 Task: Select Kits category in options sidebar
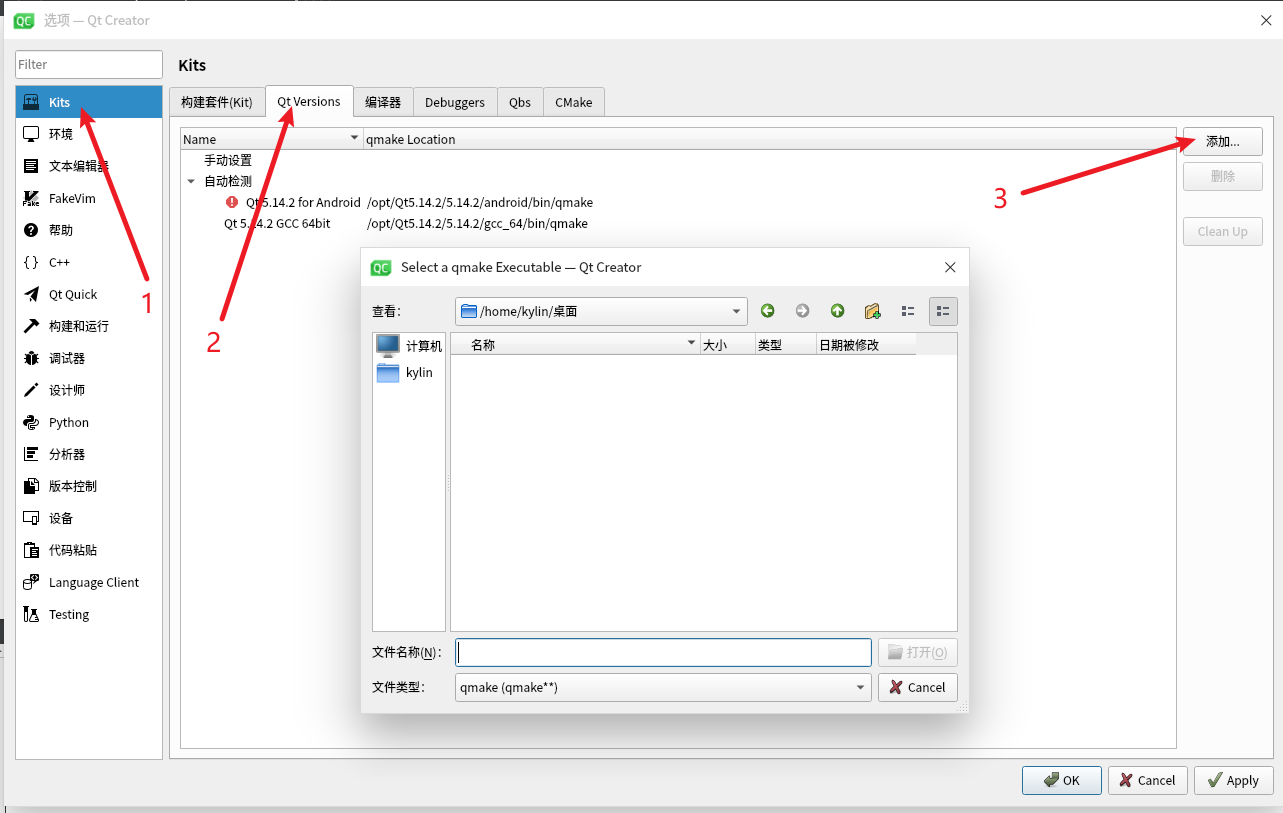[x=89, y=102]
